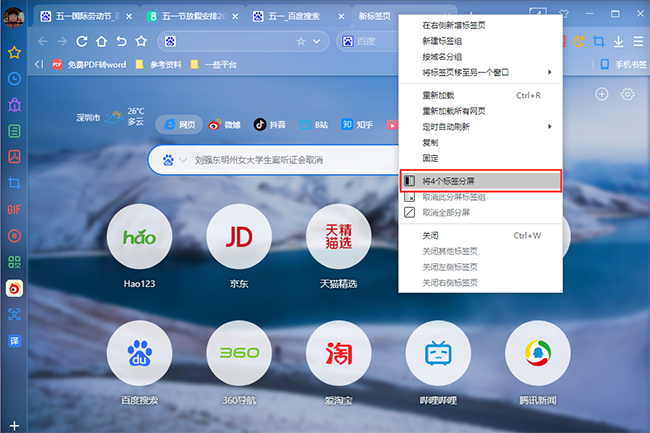Open 免费PDF转word bookmark
This screenshot has height=433, width=650.
[89, 64]
